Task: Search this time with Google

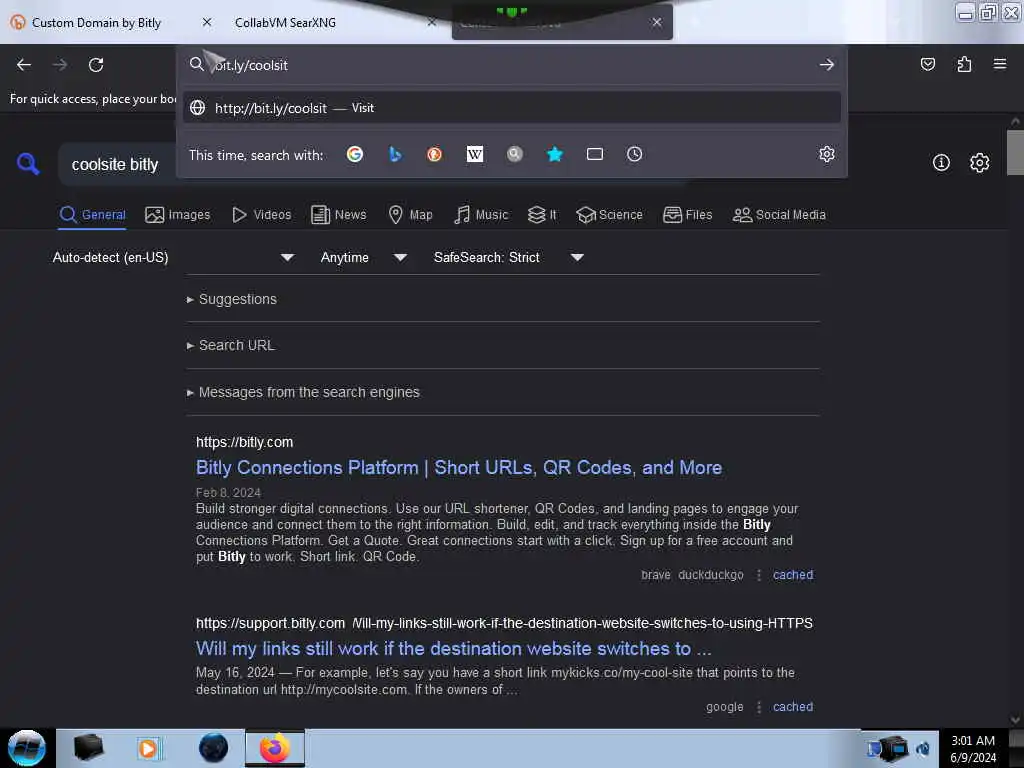Action: click(x=355, y=154)
